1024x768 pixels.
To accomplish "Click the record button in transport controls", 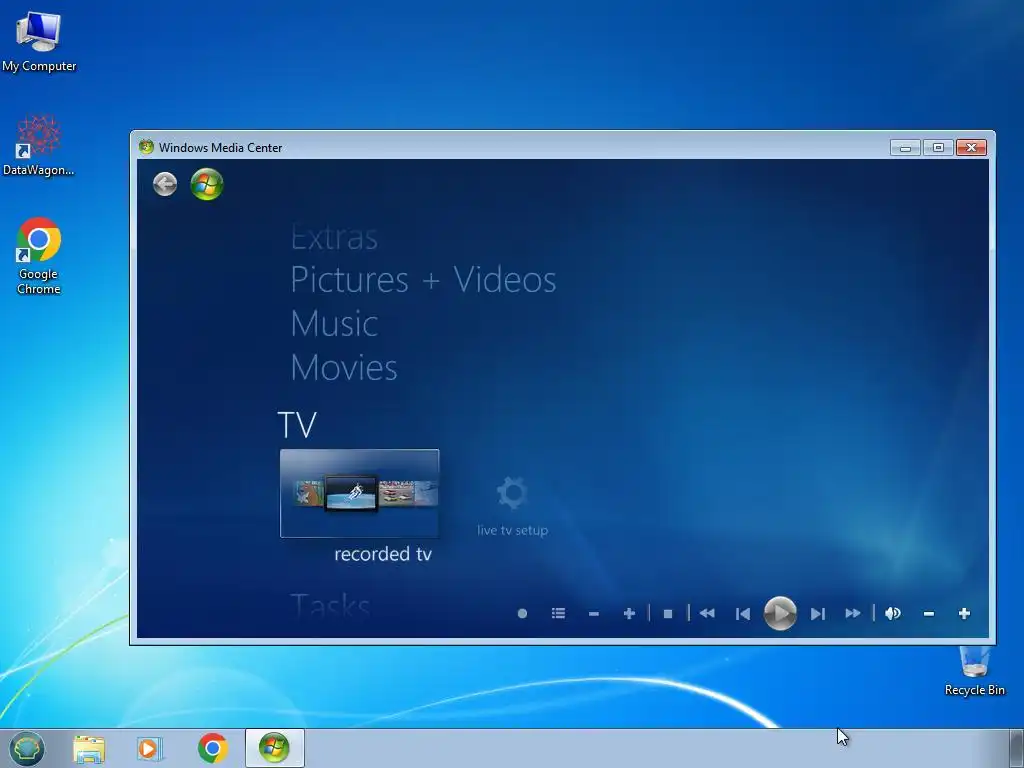I will tap(522, 613).
